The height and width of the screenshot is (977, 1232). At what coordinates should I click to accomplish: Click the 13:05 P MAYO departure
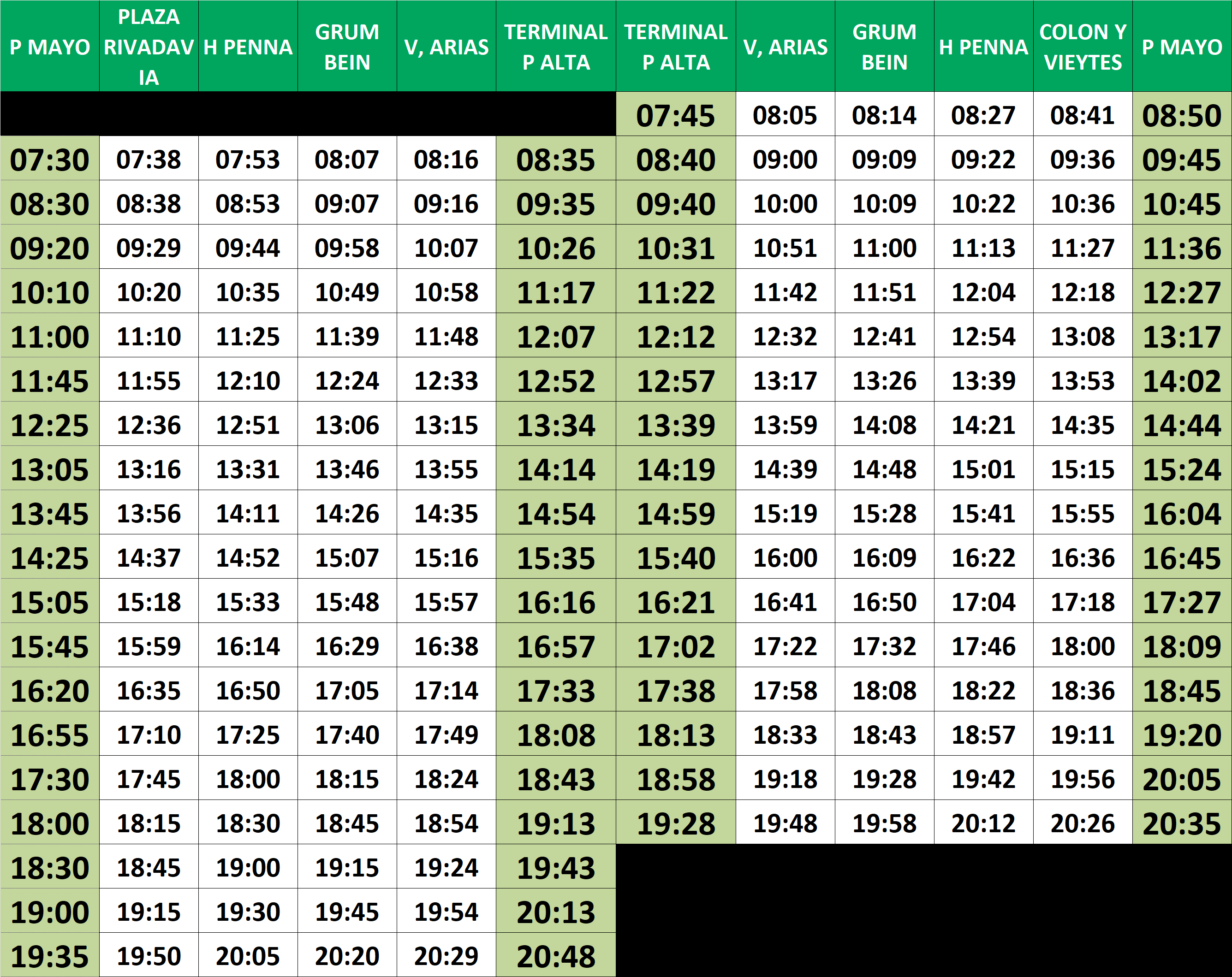tap(50, 469)
